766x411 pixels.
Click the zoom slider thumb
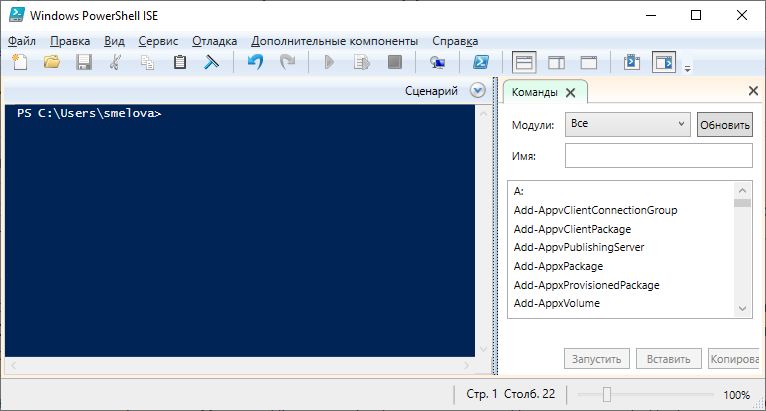(606, 394)
